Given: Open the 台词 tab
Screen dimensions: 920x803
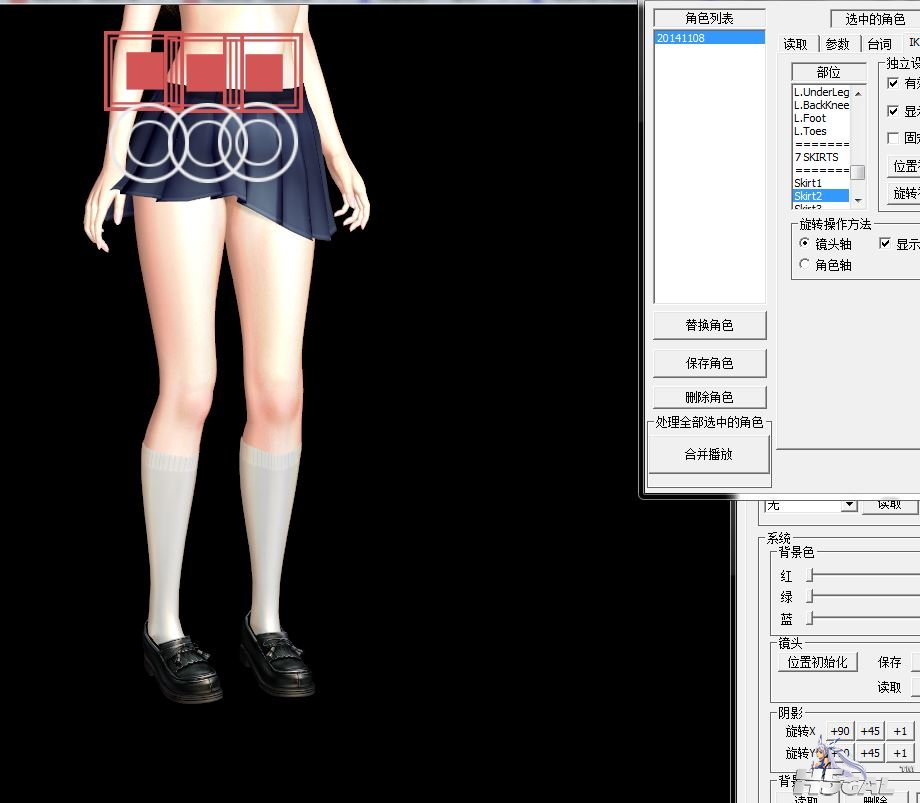Looking at the screenshot, I should click(880, 44).
